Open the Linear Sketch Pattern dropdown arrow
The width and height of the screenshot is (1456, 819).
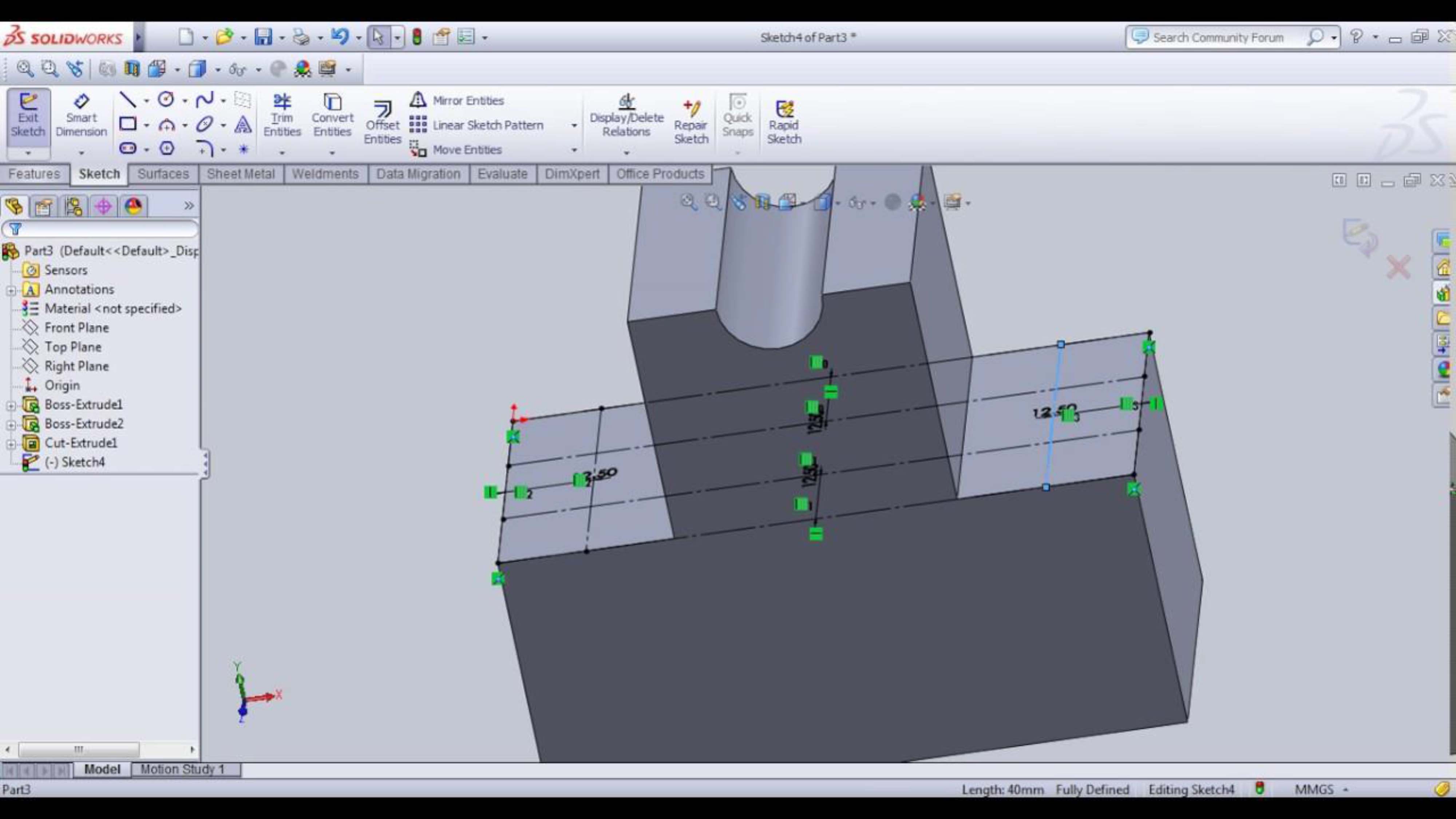(x=574, y=126)
